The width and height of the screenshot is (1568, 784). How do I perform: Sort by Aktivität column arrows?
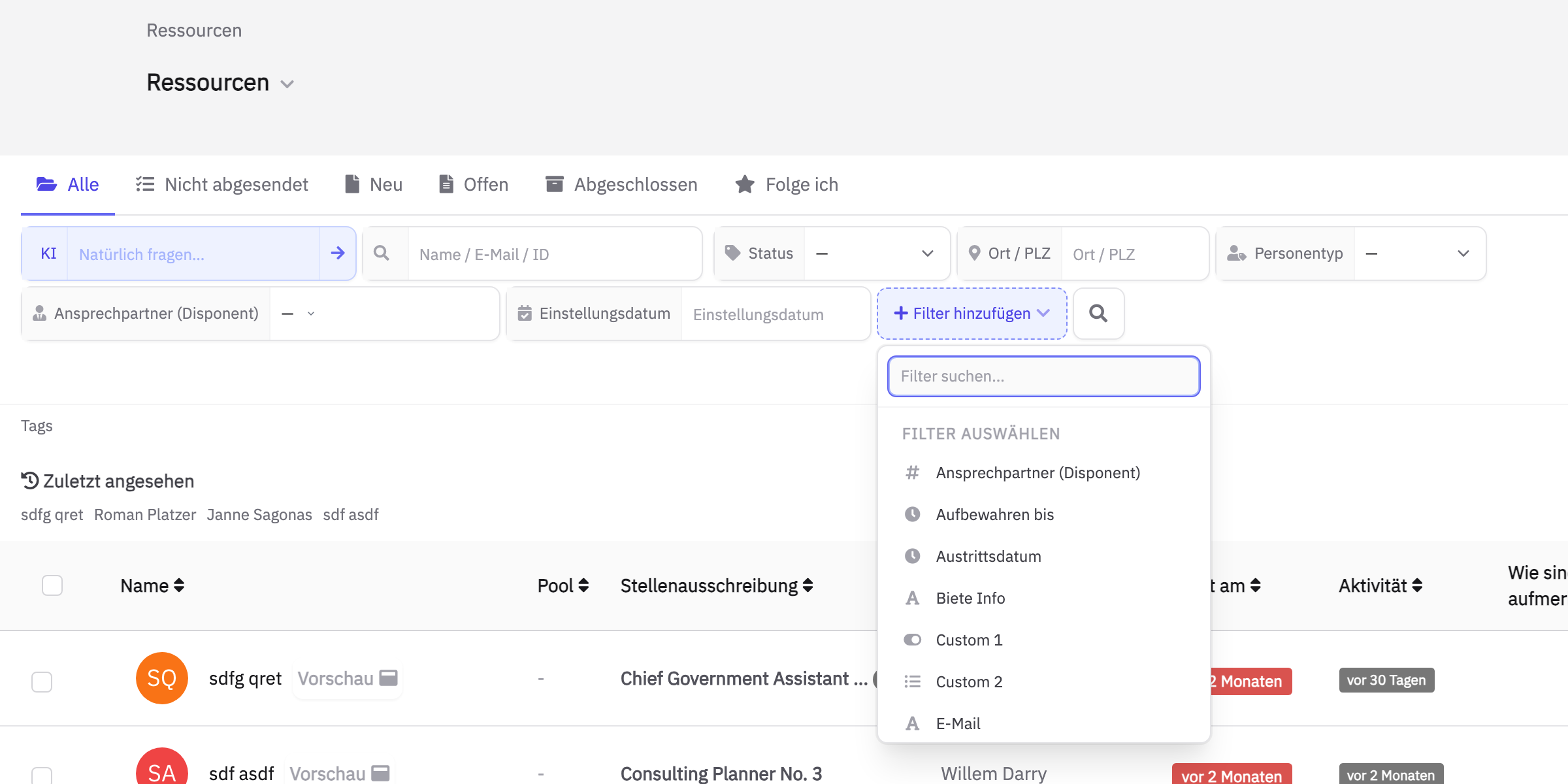tap(1417, 585)
